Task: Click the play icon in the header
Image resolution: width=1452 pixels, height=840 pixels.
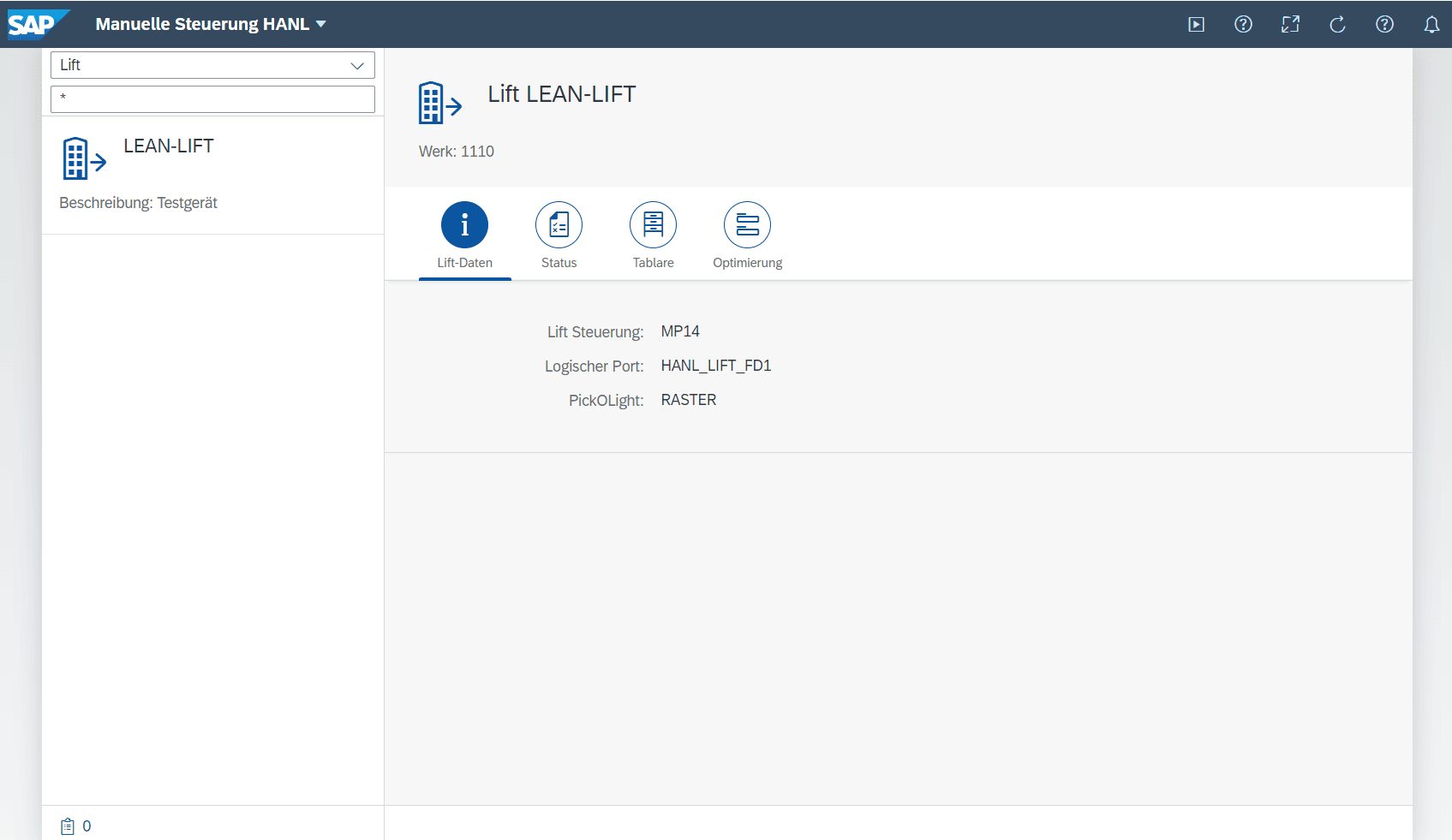Action: pyautogui.click(x=1197, y=25)
